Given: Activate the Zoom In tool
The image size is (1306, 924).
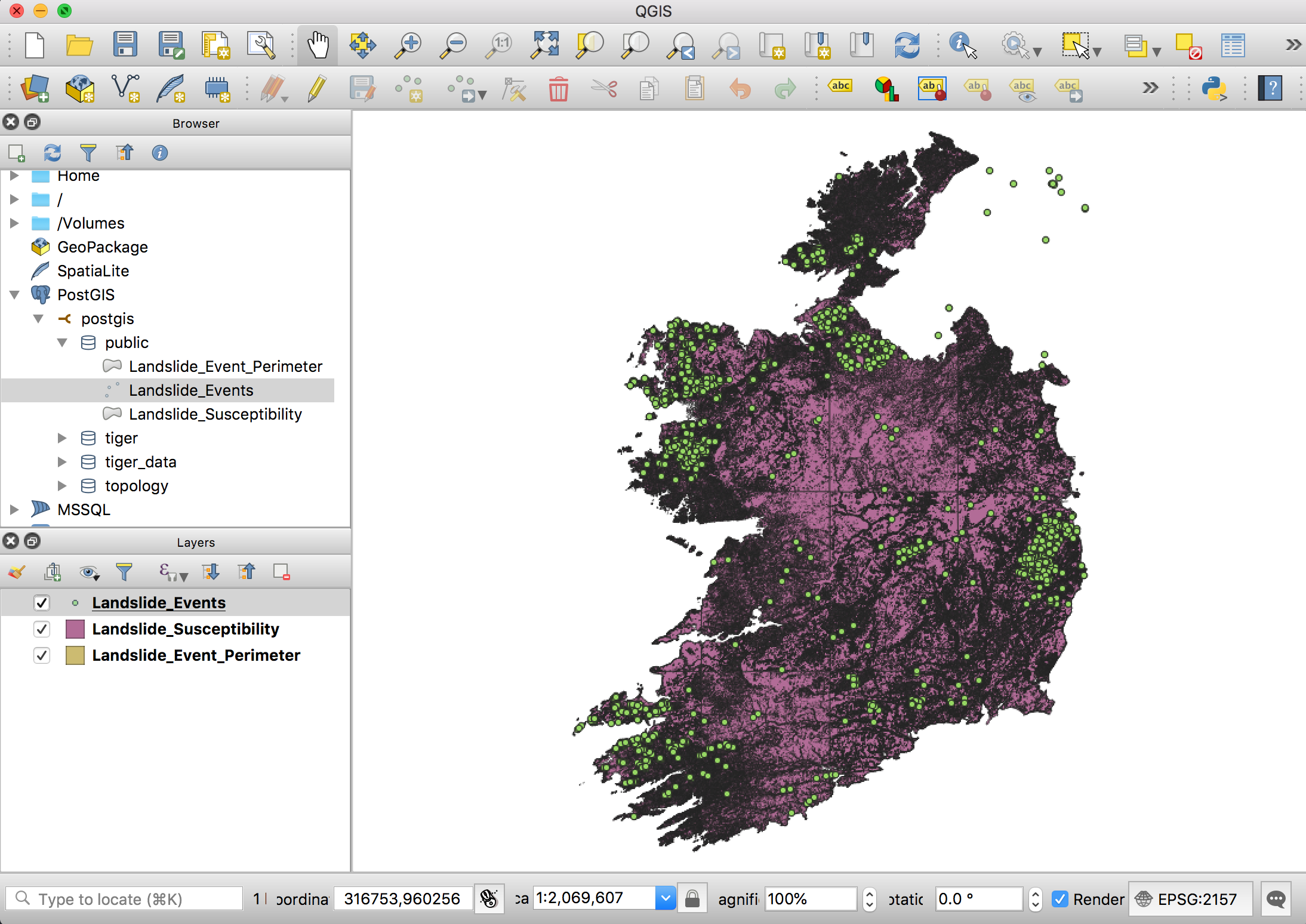Looking at the screenshot, I should (x=408, y=45).
